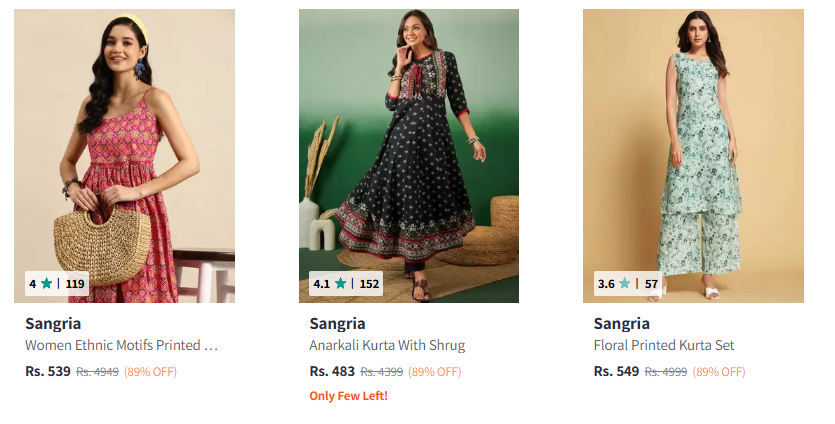Click the star icon on floral kurta rating

[625, 283]
